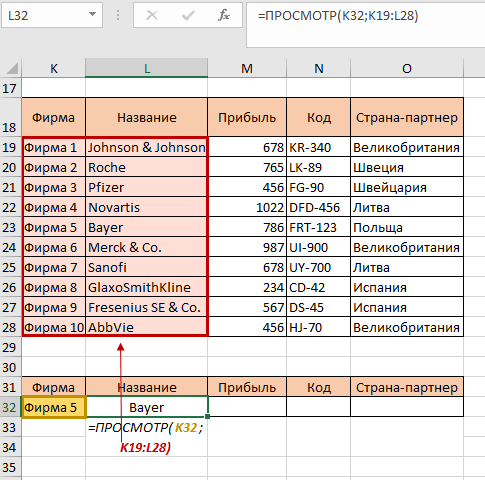Click the fill handle of cell L32
The image size is (485, 480).
[208, 417]
